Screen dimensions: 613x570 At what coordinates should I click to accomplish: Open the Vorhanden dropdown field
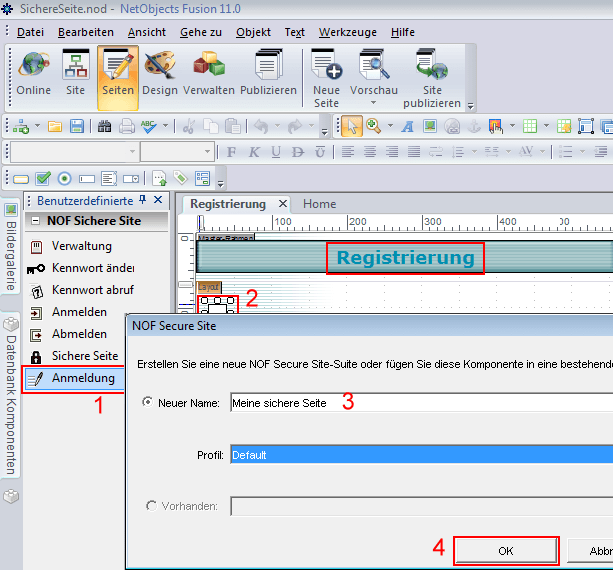[421, 506]
